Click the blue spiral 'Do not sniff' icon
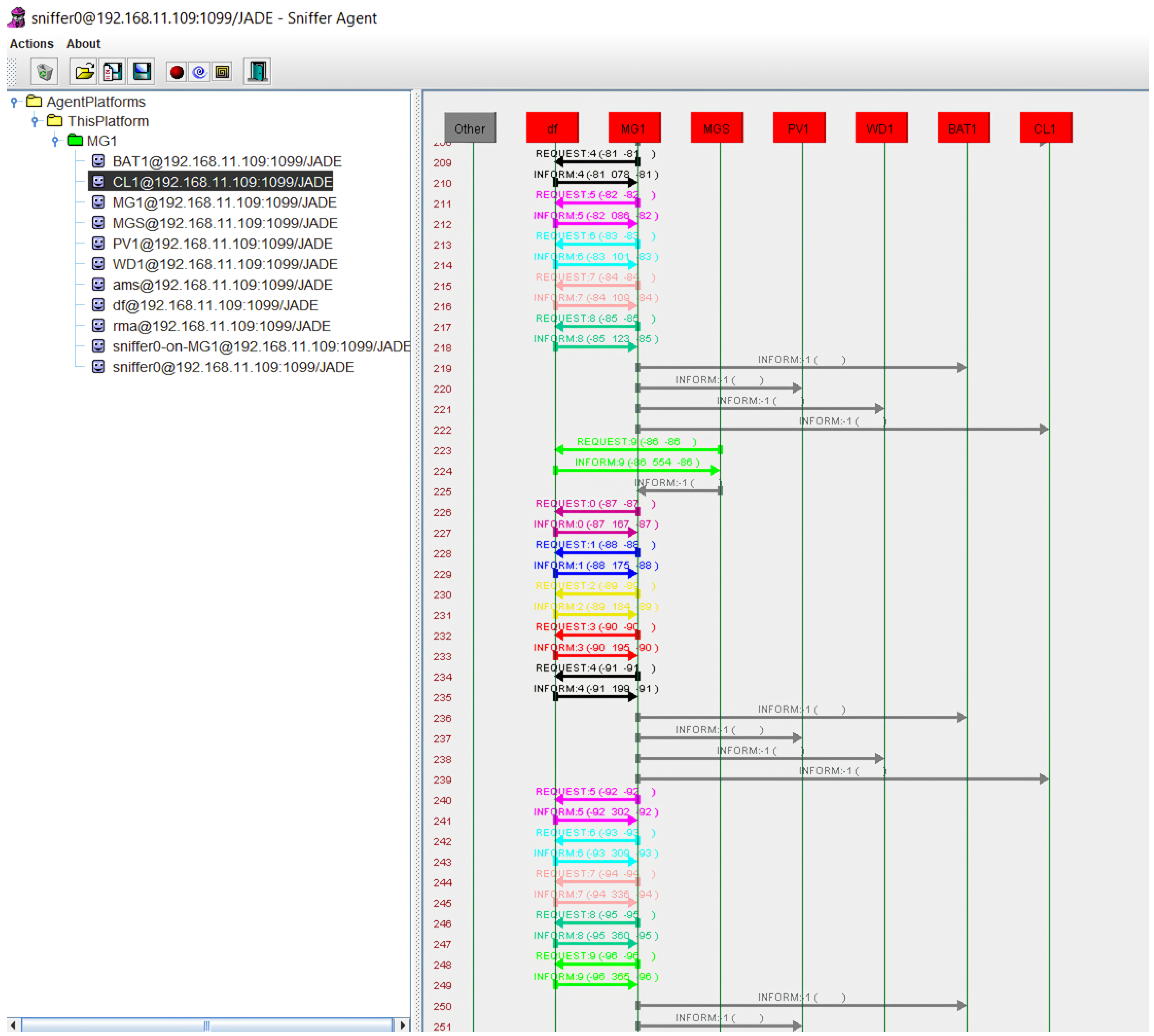The height and width of the screenshot is (1036, 1154). point(199,72)
